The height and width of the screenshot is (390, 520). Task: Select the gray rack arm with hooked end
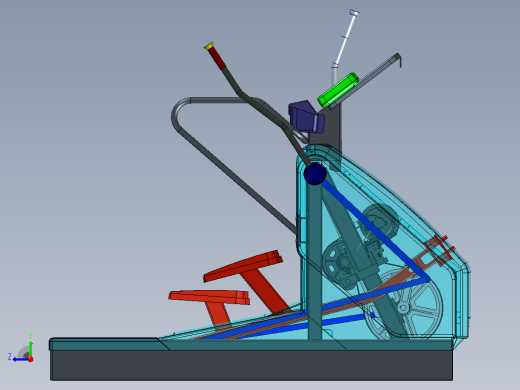point(367,80)
